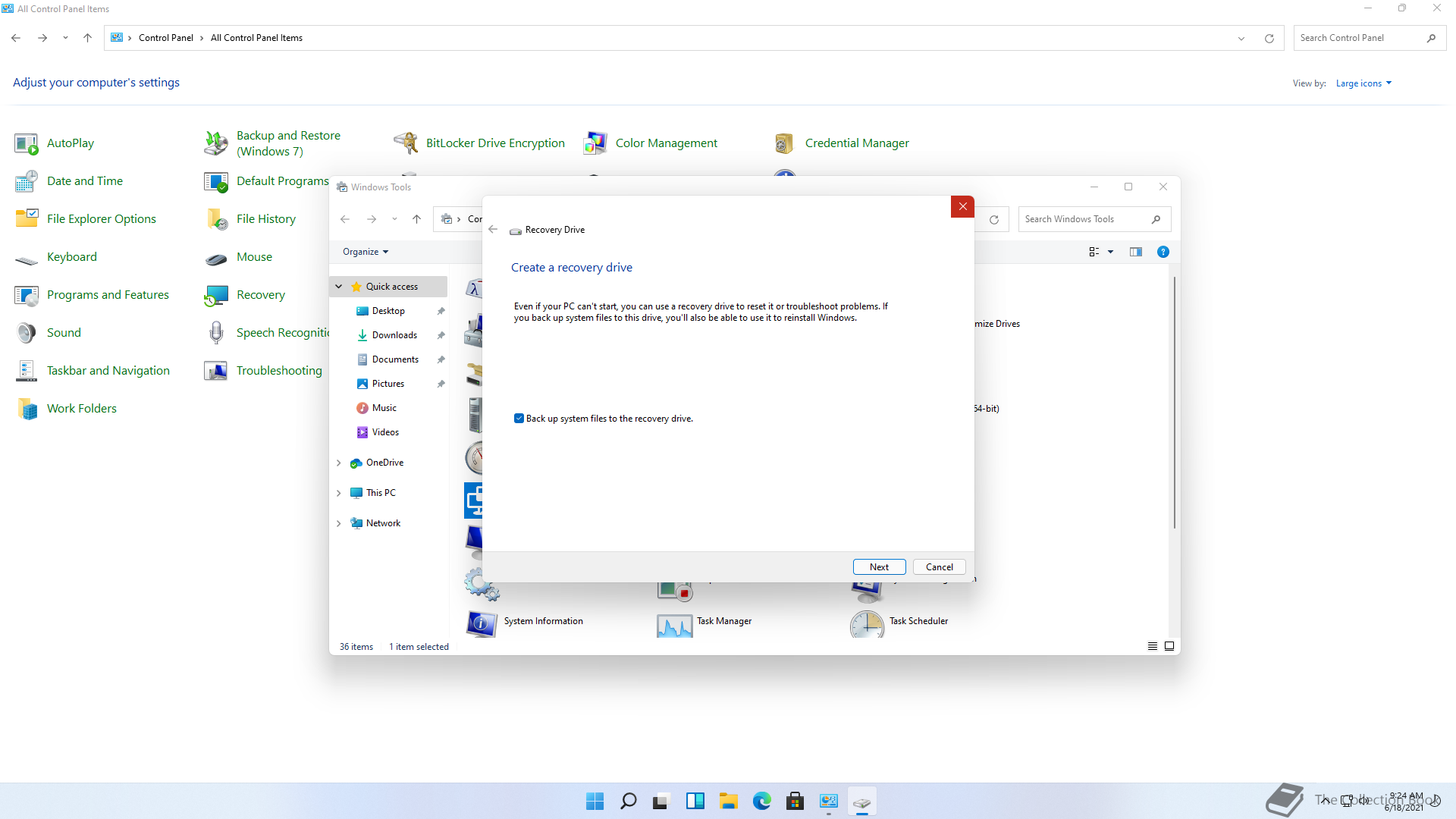Switch to large icons view toggle
The width and height of the screenshot is (1456, 819).
click(x=1169, y=646)
